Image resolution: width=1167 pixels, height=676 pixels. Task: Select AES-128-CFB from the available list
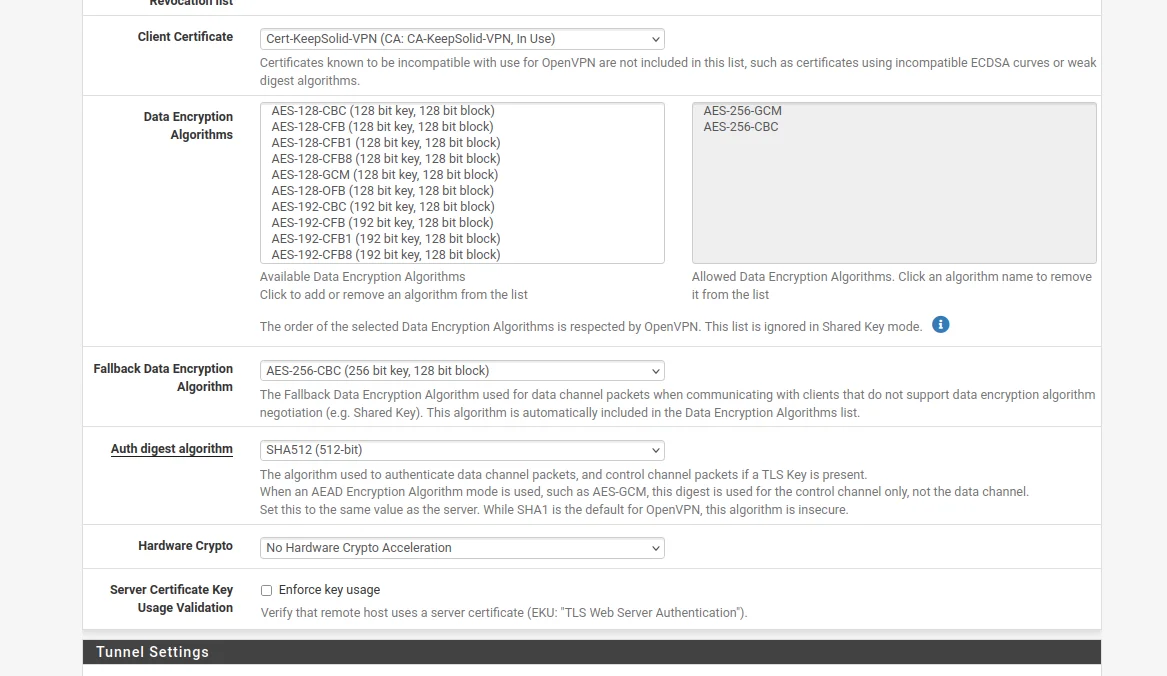382,127
